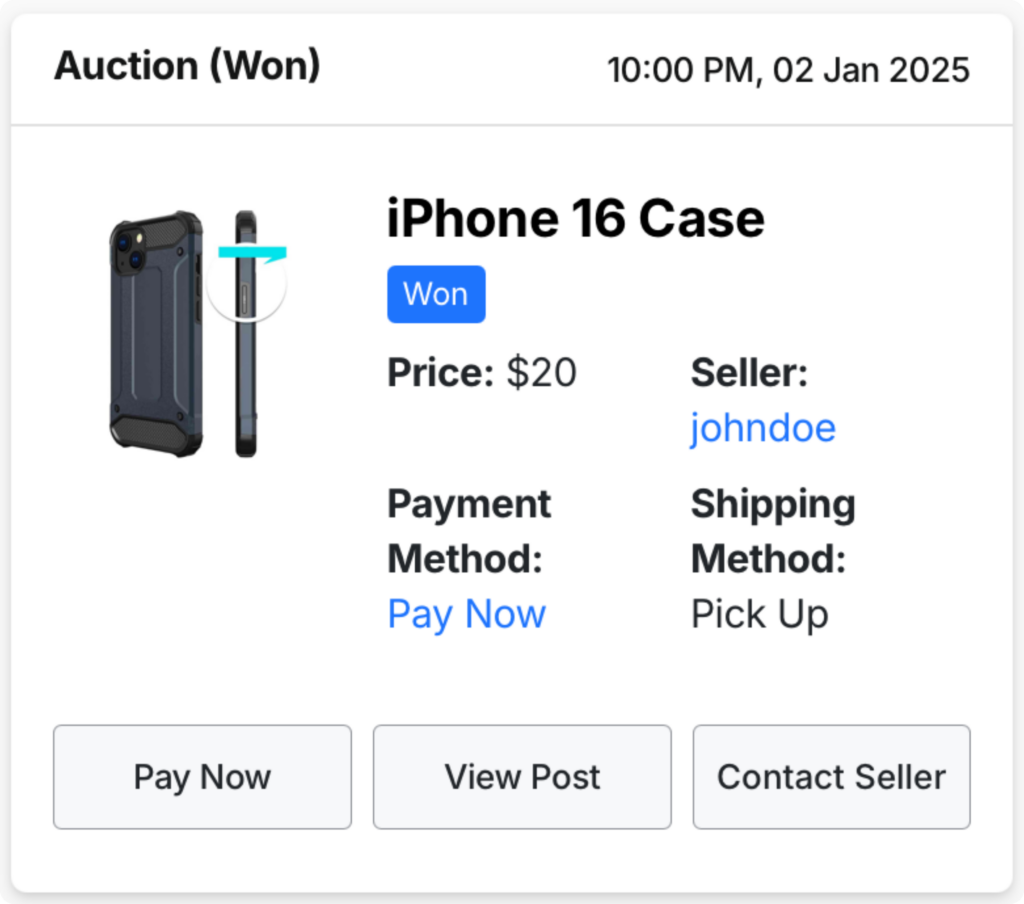Click the Shipping Method label
The height and width of the screenshot is (904, 1024).
tap(773, 531)
